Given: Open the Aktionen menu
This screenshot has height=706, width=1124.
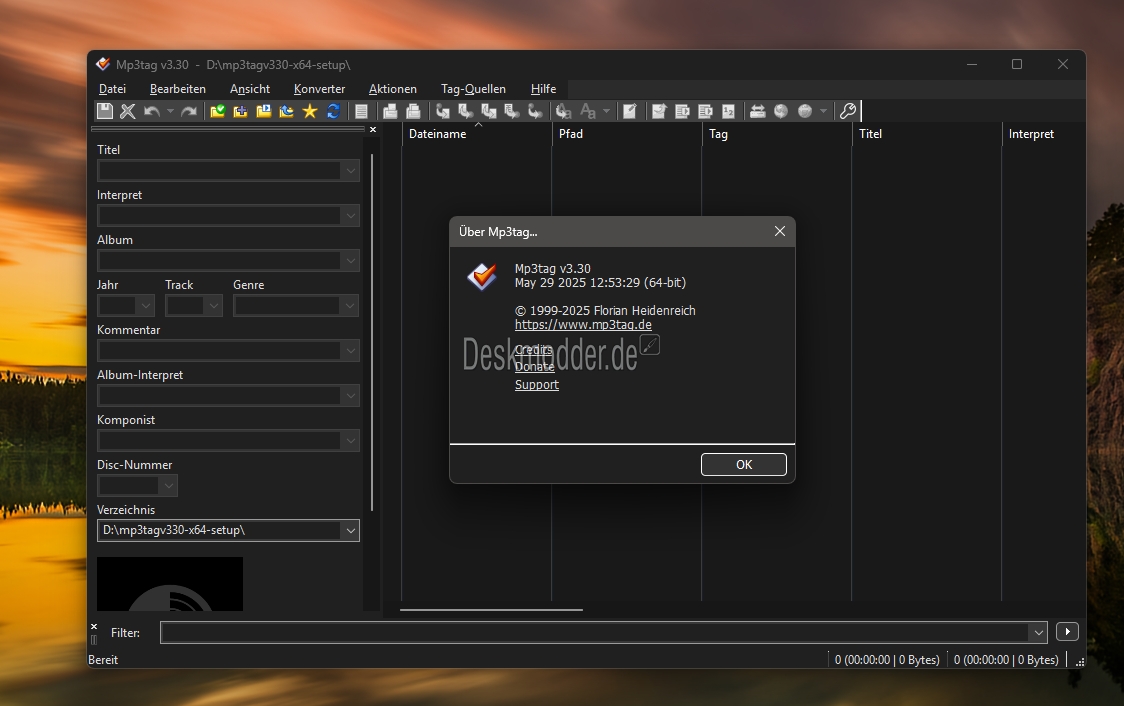Looking at the screenshot, I should tap(393, 89).
